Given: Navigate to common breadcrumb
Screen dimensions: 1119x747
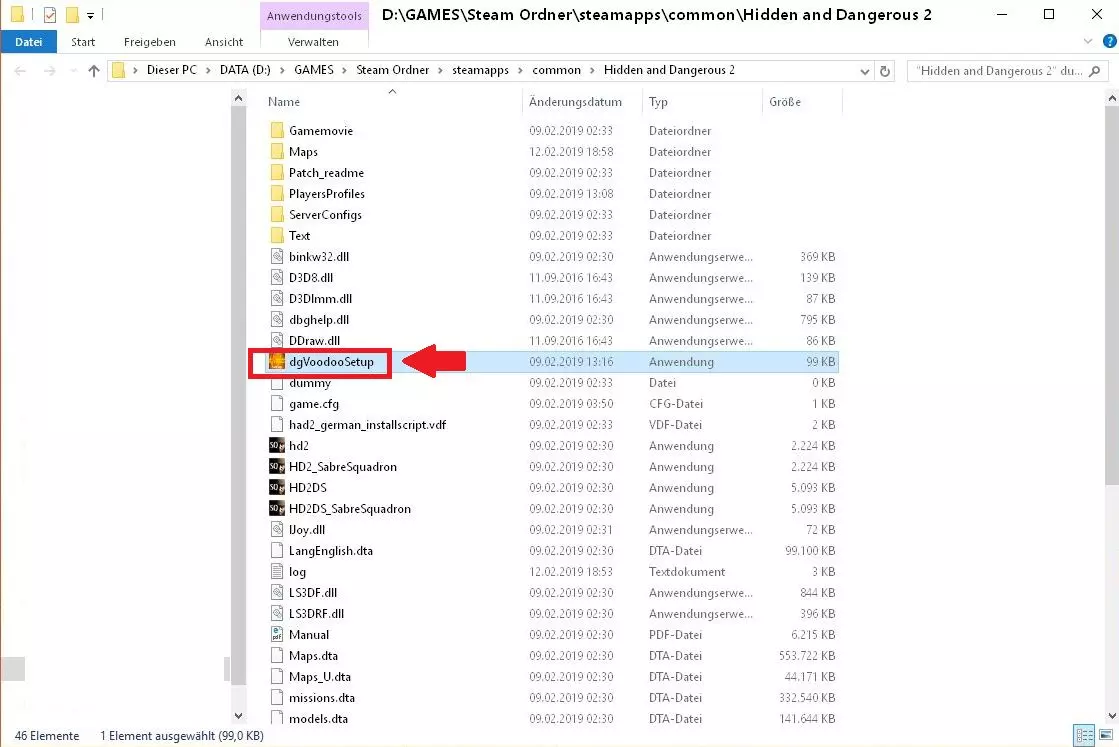Looking at the screenshot, I should [x=556, y=70].
